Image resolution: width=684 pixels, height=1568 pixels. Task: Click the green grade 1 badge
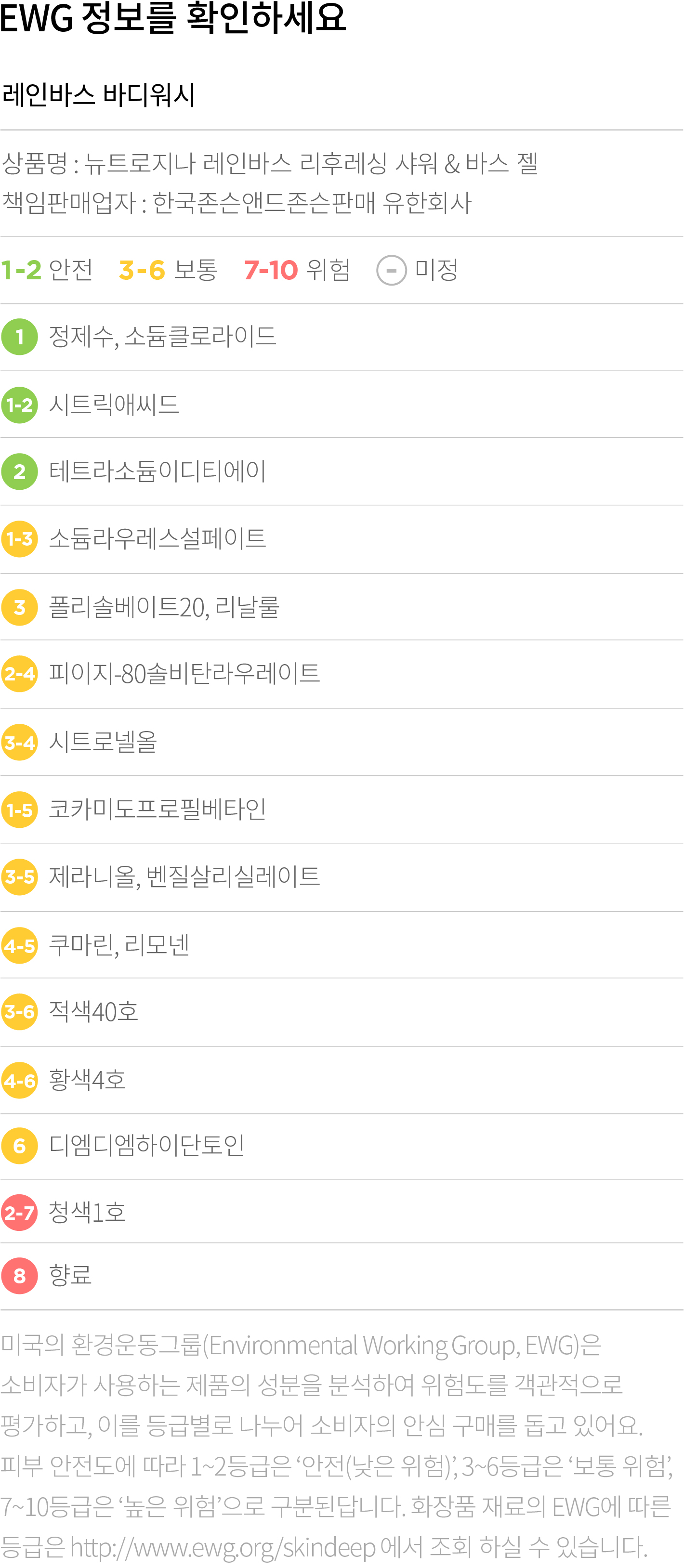pyautogui.click(x=19, y=337)
